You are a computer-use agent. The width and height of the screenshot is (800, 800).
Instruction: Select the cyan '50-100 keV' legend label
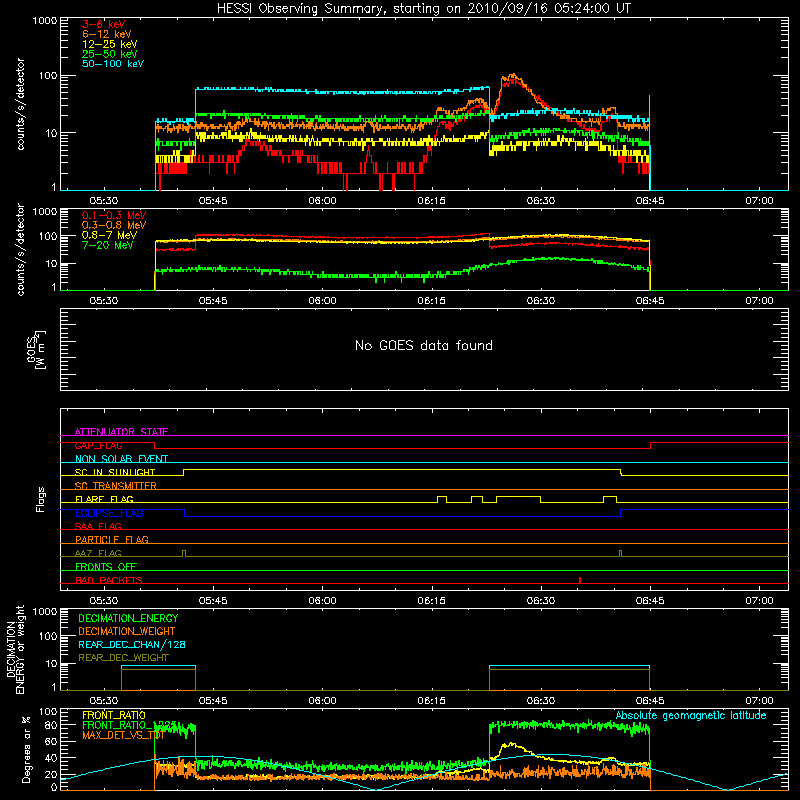click(113, 64)
